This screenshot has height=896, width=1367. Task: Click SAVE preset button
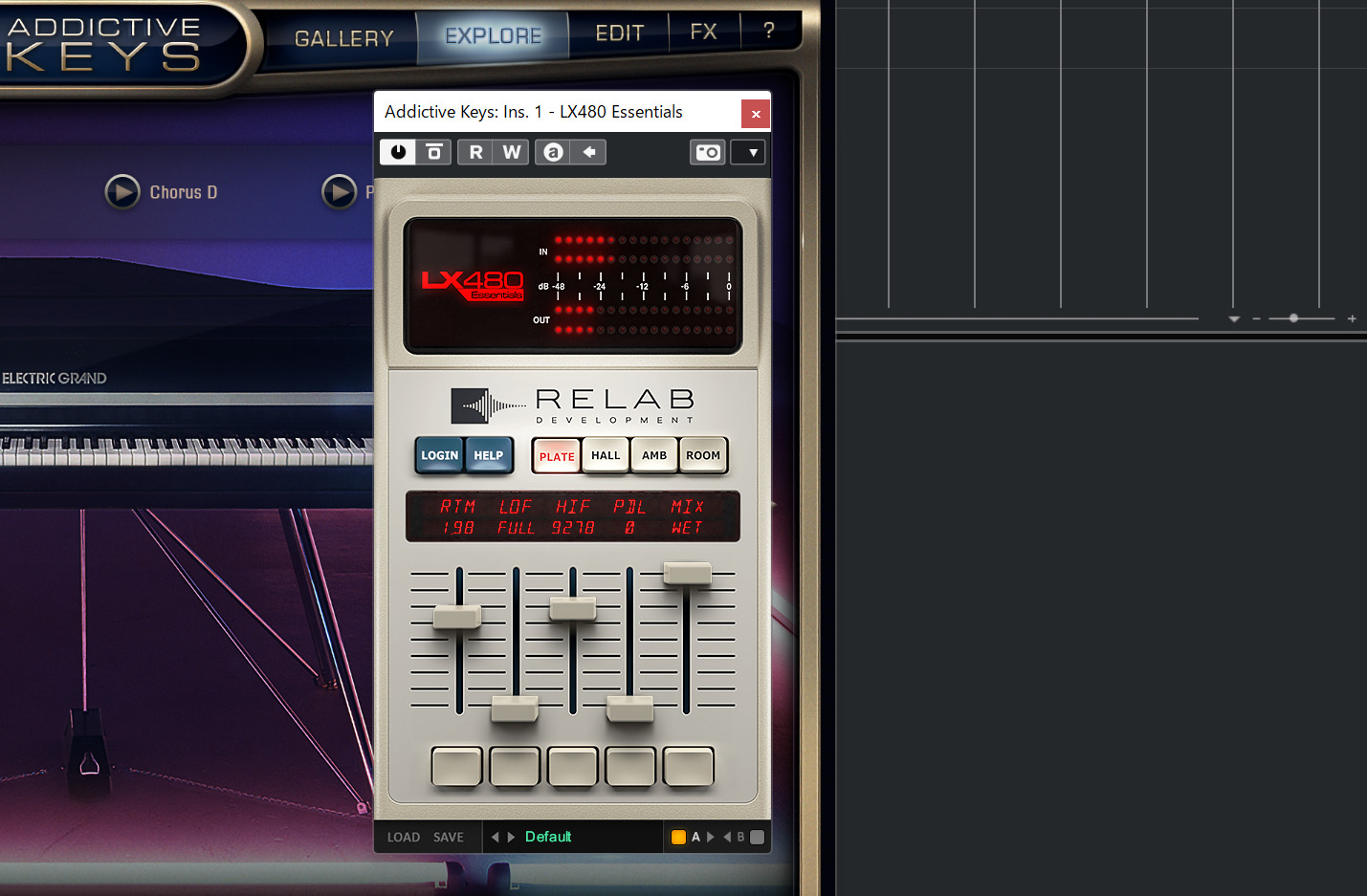click(449, 838)
